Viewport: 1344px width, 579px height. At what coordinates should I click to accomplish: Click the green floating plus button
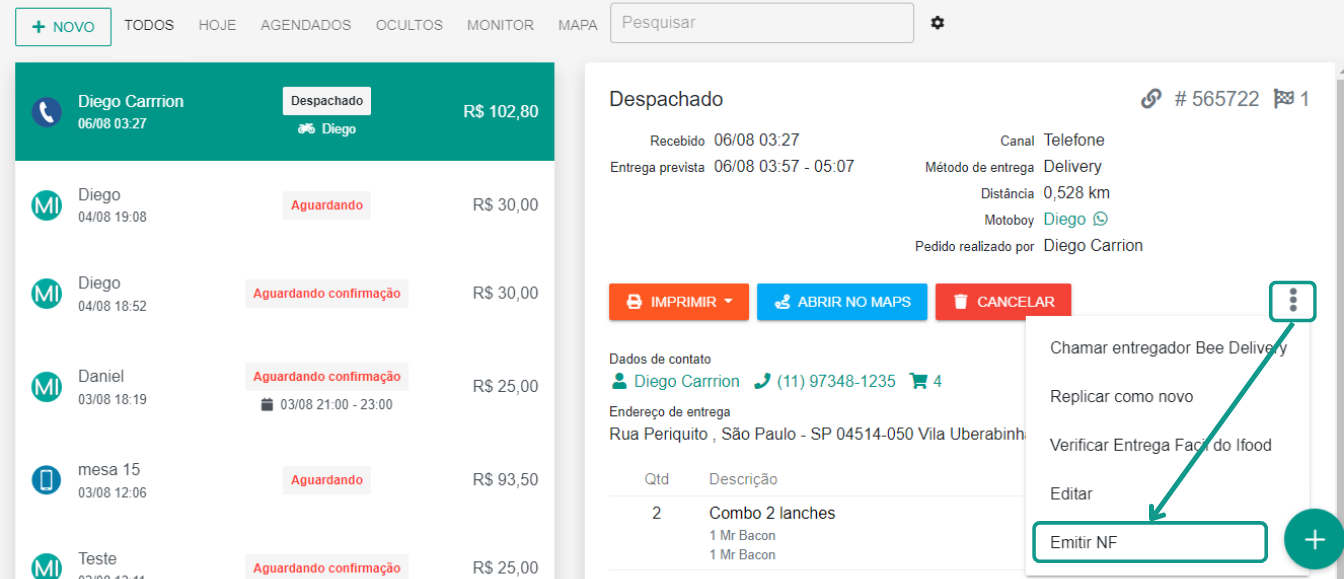coord(1312,540)
